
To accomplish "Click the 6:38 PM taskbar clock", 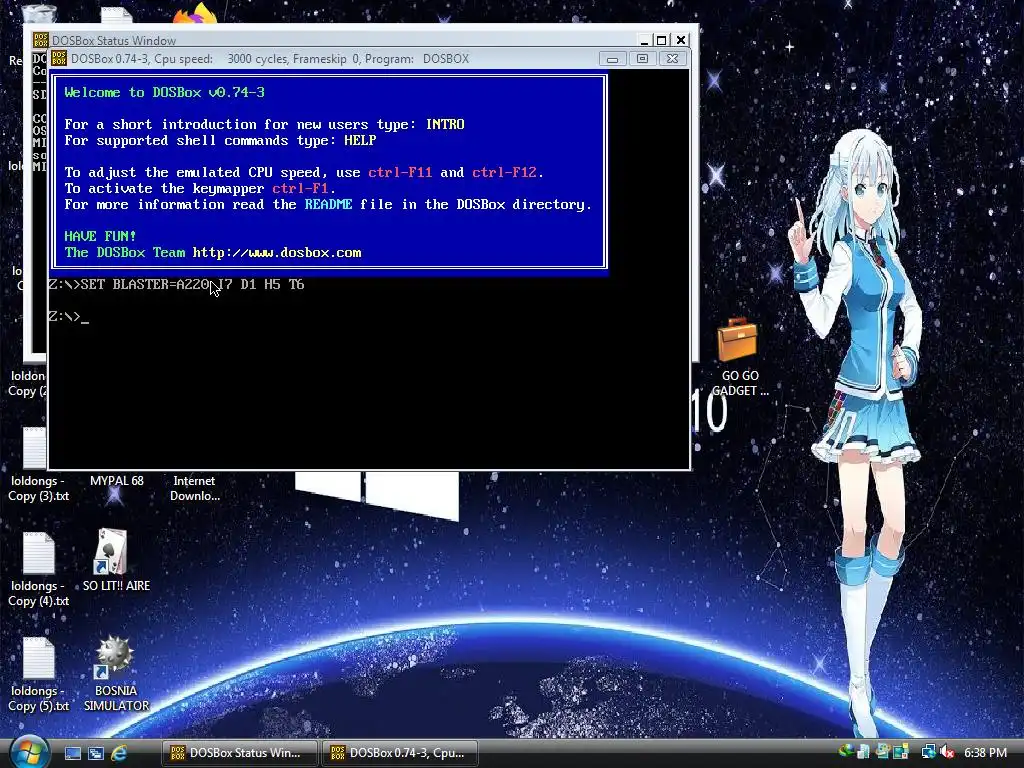I will coord(985,753).
